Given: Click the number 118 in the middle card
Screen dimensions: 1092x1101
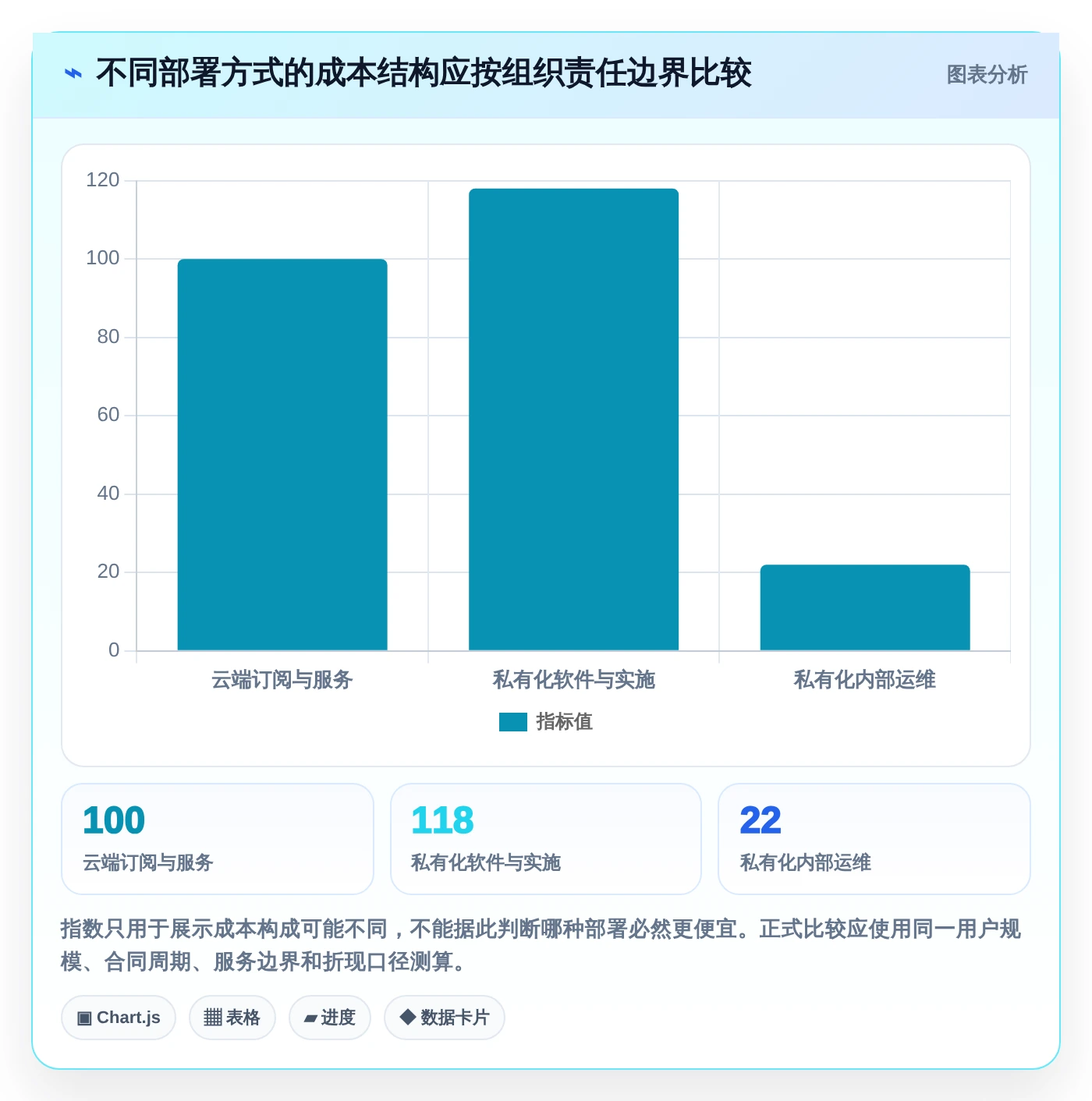Looking at the screenshot, I should point(442,820).
